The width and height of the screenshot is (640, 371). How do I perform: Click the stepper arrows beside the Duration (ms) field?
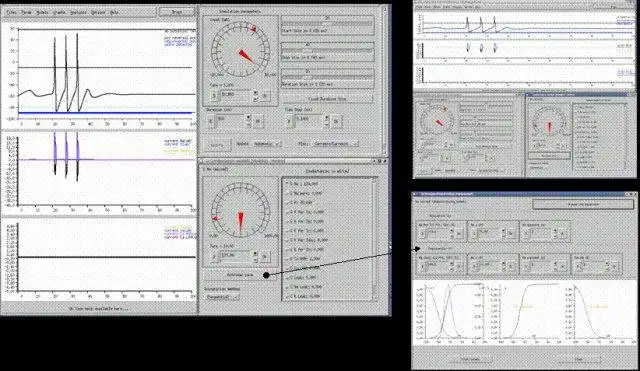click(249, 121)
